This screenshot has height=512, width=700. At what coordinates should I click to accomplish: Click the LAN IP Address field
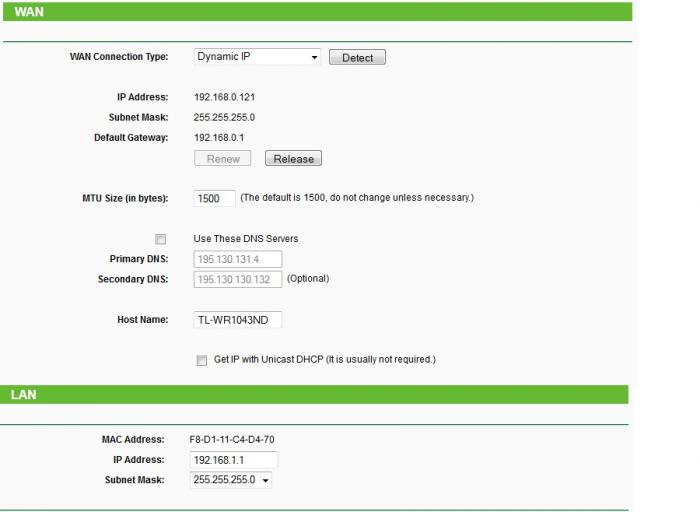coord(233,460)
